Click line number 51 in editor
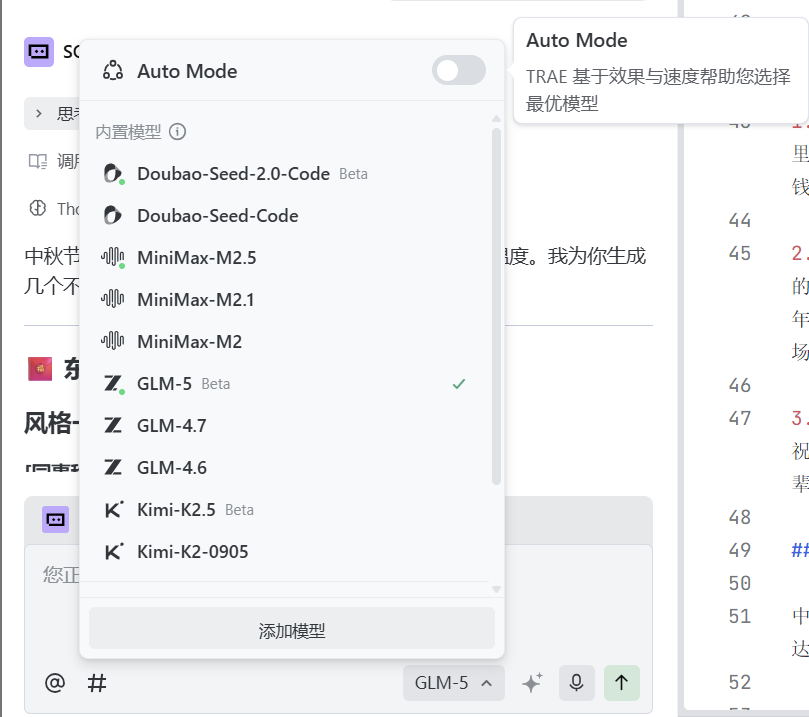This screenshot has height=717, width=809. pos(739,616)
